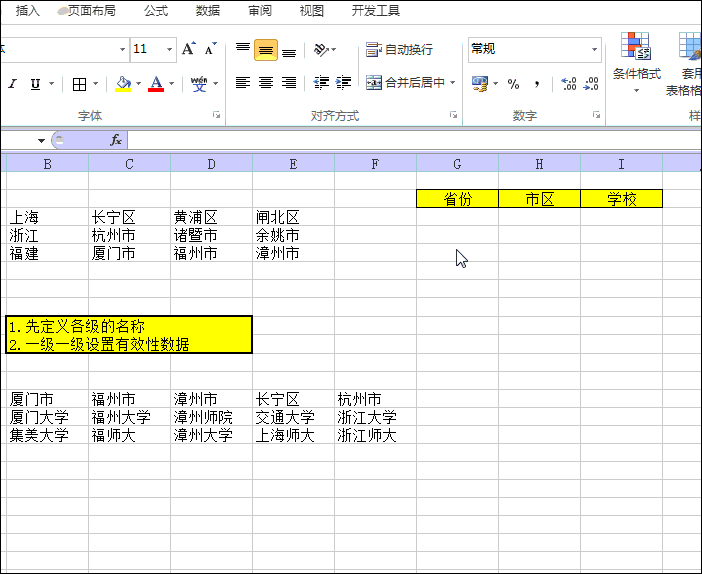The image size is (702, 574).
Task: Align text to top
Action: click(x=243, y=49)
